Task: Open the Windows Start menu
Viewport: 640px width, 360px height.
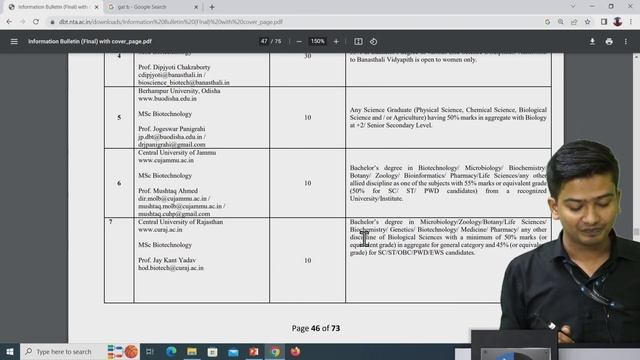Action: click(x=10, y=351)
